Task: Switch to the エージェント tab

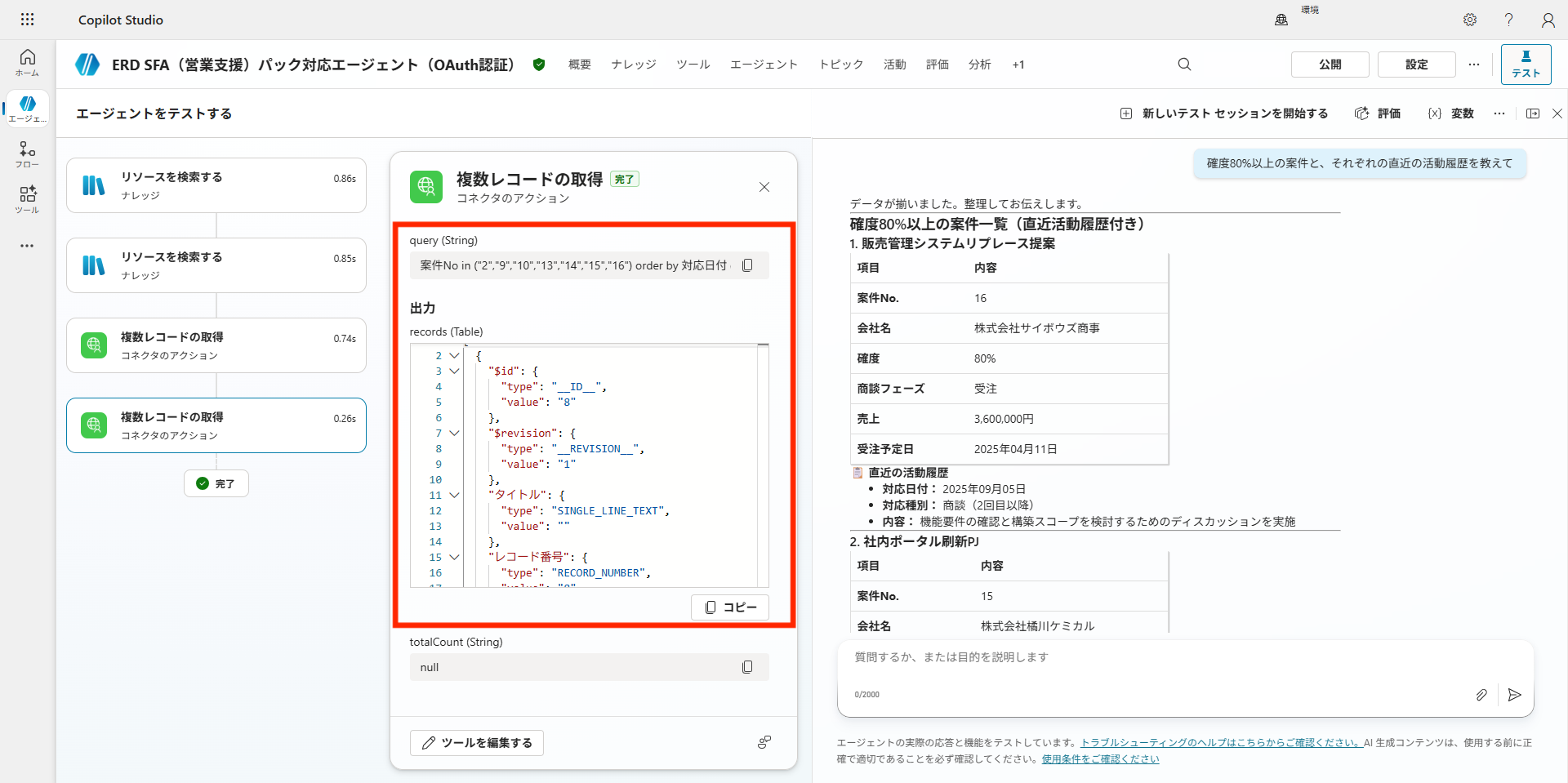Action: coord(764,65)
